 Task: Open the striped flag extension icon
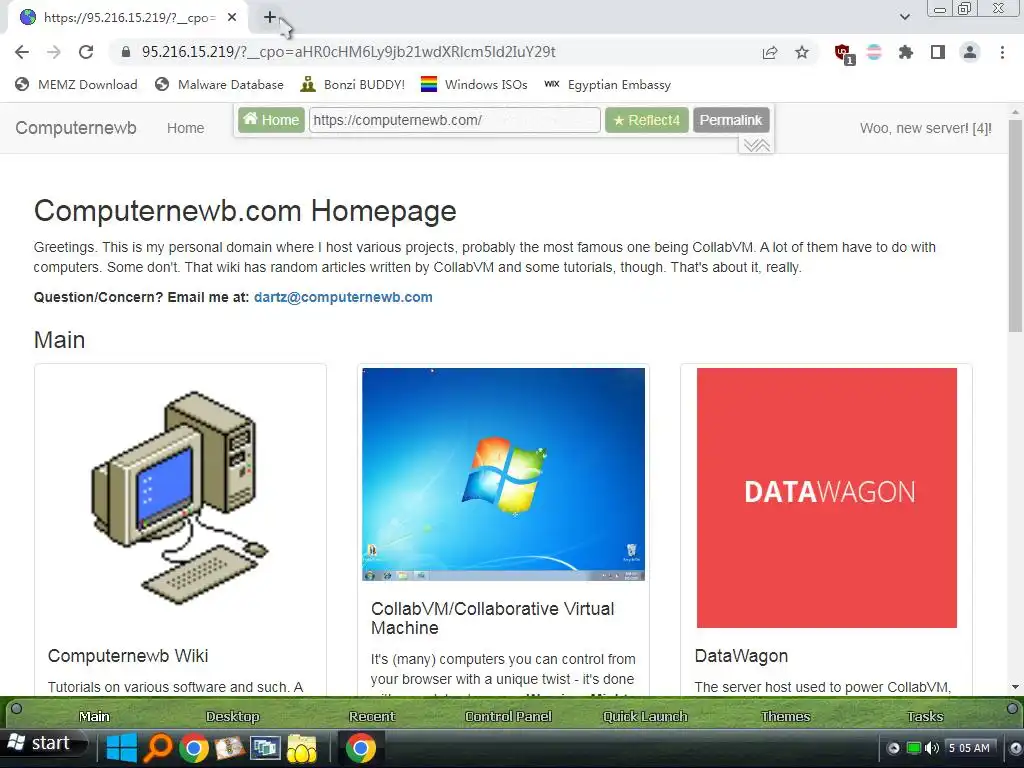874,52
